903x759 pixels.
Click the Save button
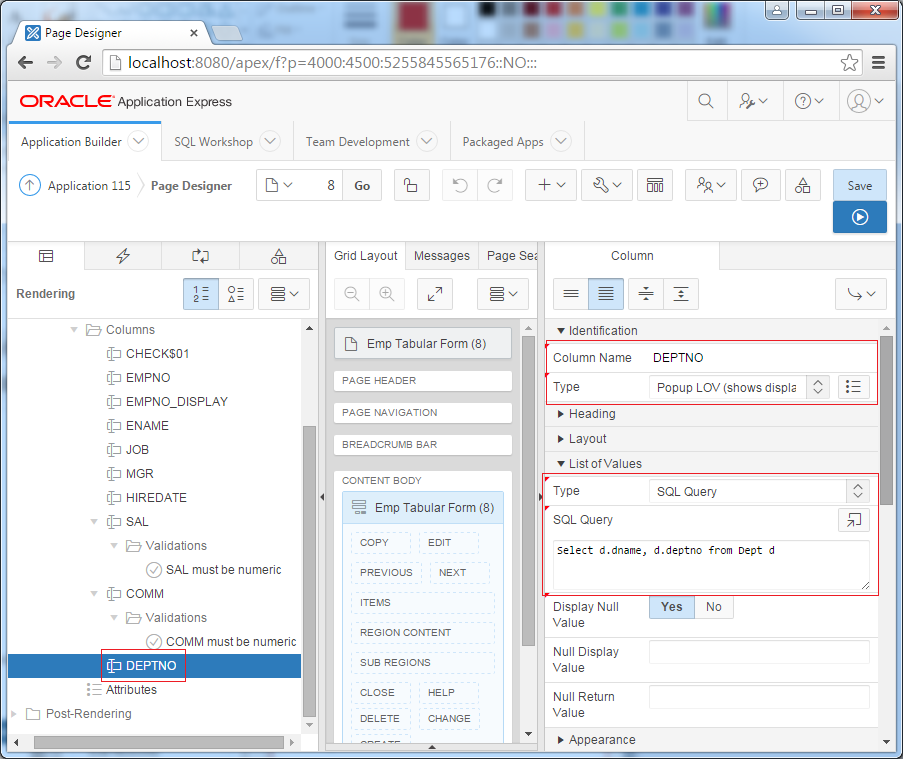pyautogui.click(x=859, y=185)
